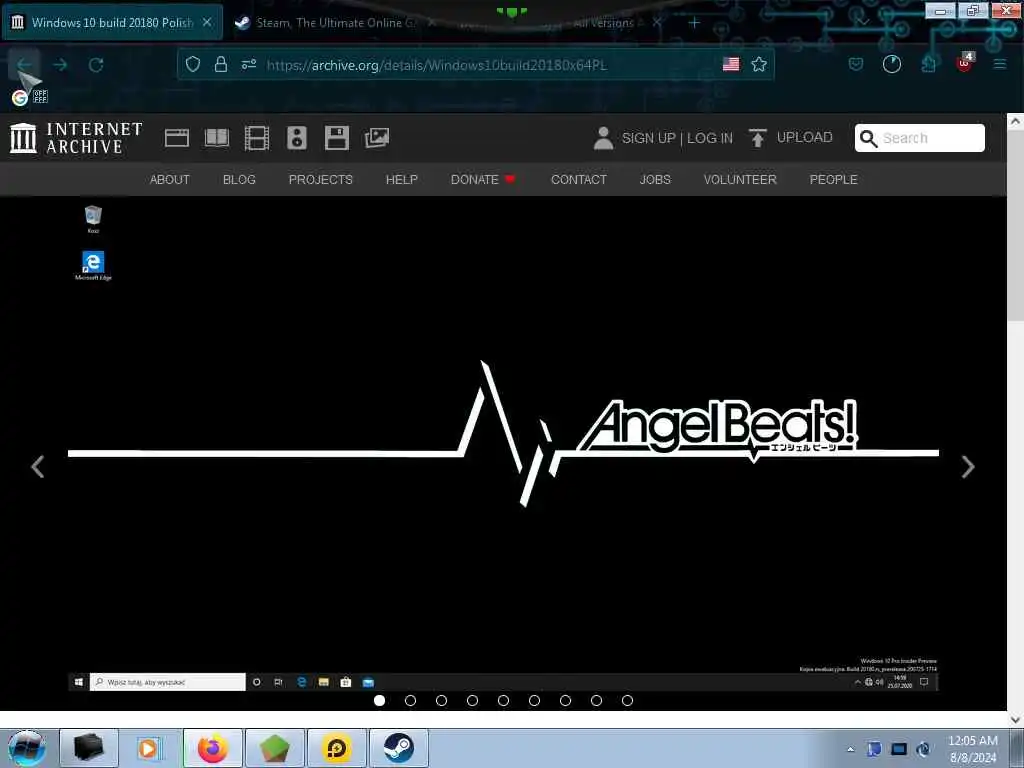Open the Audio speaker icon
This screenshot has height=768, width=1024.
click(x=296, y=138)
